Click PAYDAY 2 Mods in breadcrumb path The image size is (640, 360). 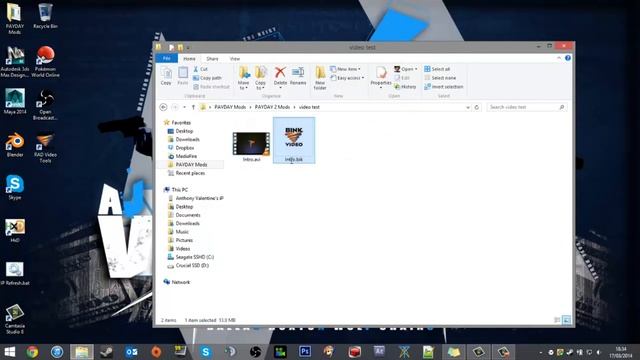click(272, 107)
